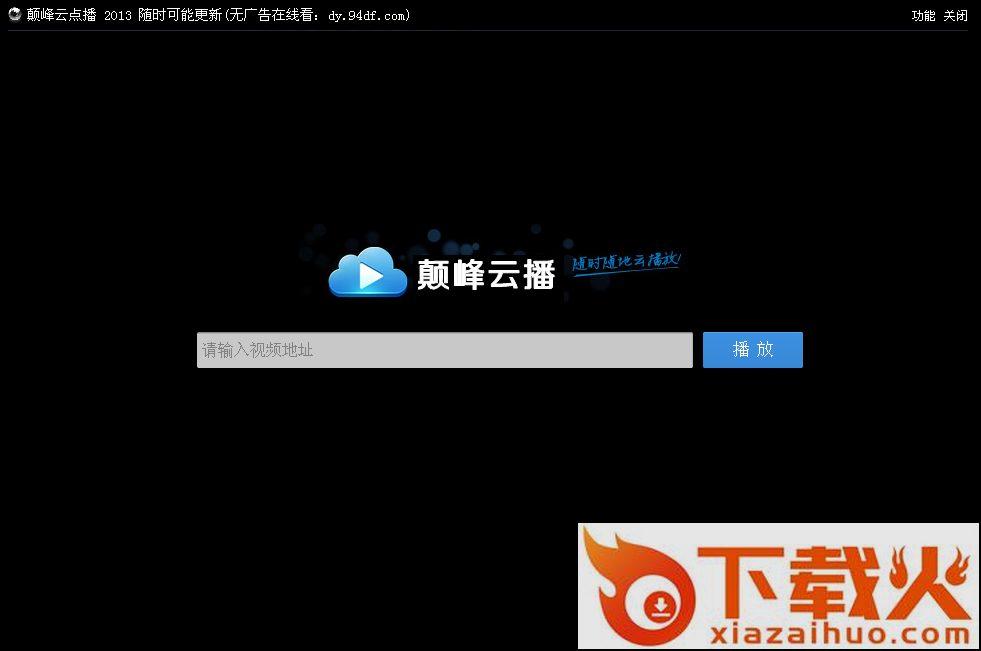Focus the 请输入视频地址 video address field
The height and width of the screenshot is (651, 981).
[x=445, y=350]
